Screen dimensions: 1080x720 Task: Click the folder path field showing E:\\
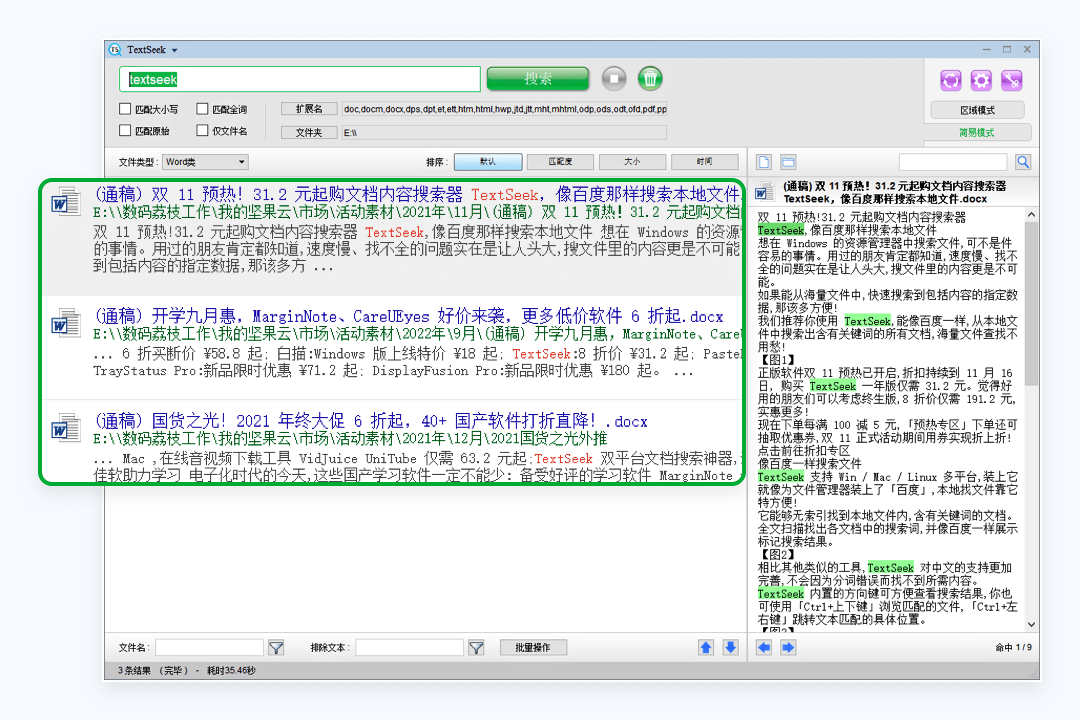(x=505, y=132)
